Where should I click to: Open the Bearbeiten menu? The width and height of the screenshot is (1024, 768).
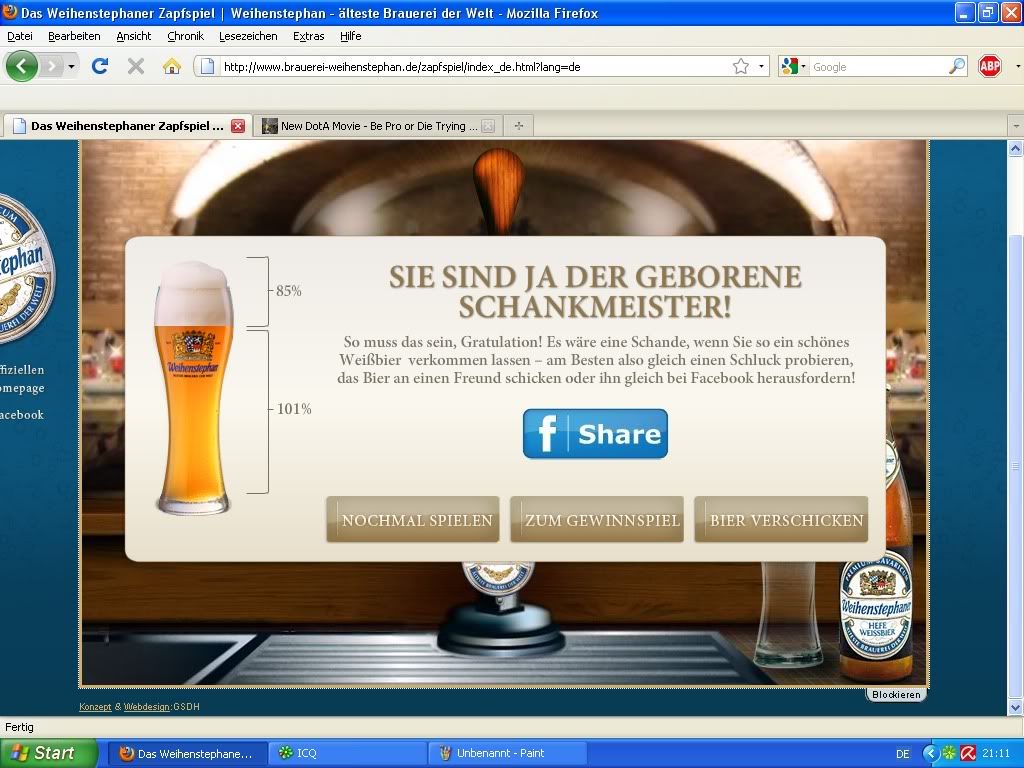coord(74,37)
